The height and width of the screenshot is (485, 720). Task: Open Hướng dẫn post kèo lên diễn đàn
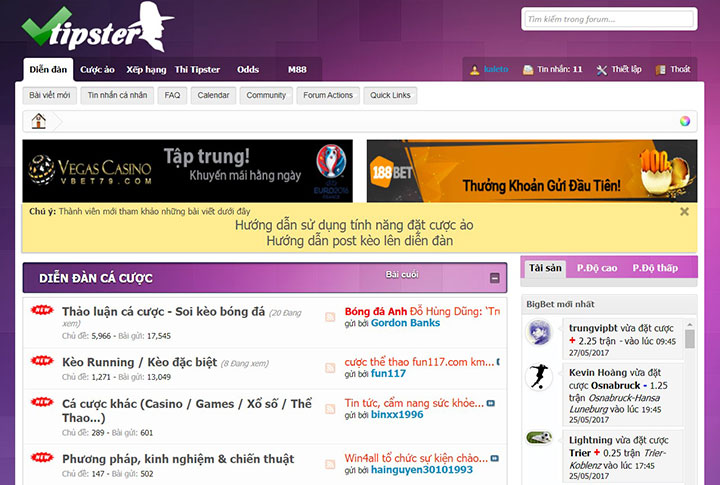point(360,241)
